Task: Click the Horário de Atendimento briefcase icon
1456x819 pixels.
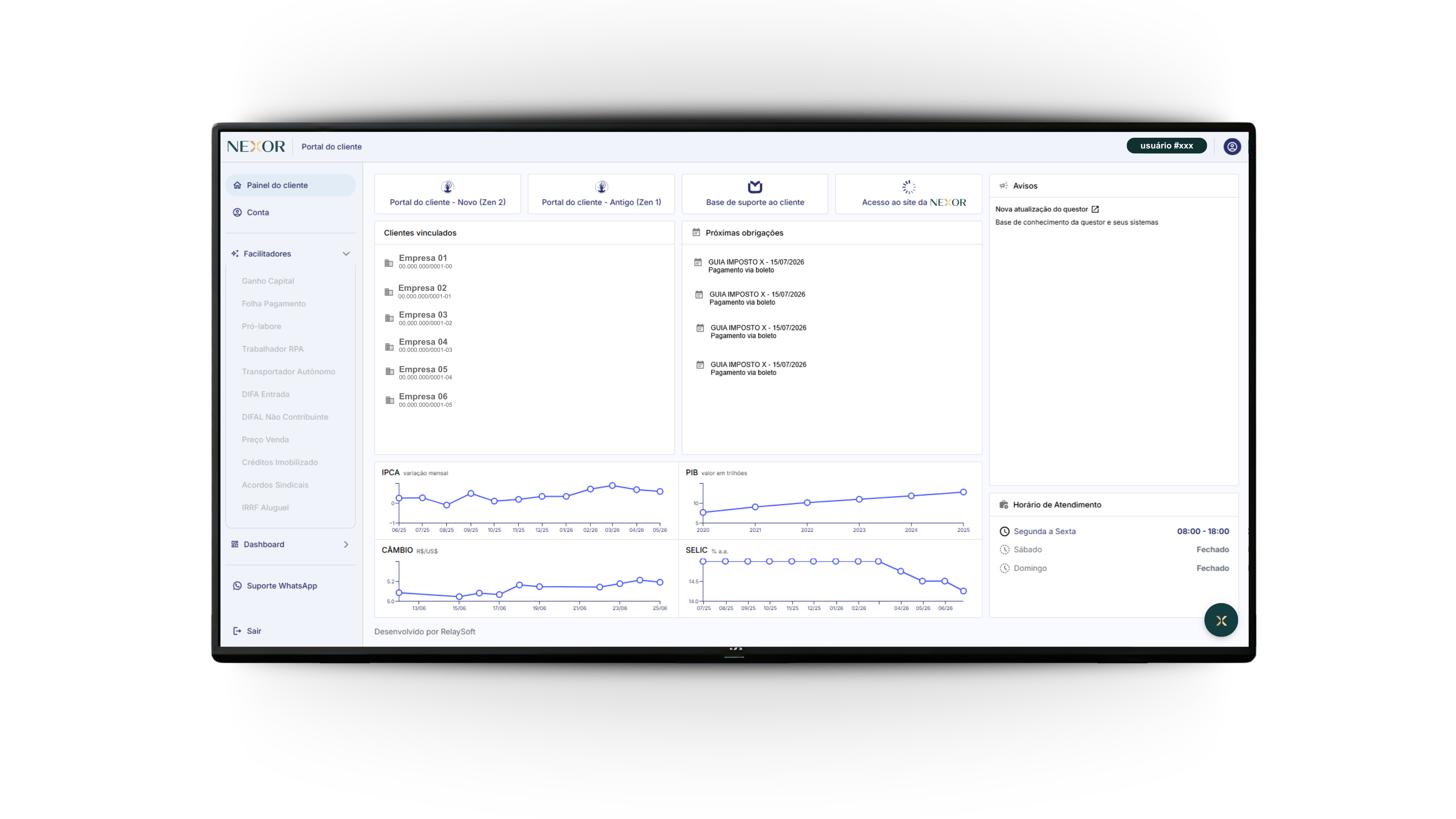Action: click(1004, 505)
